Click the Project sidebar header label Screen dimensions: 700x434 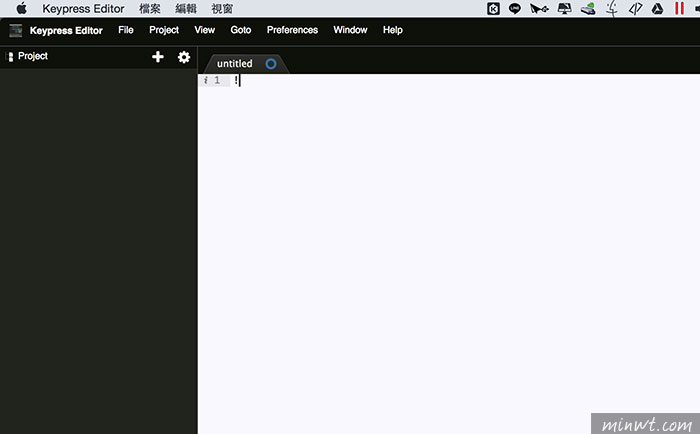[33, 56]
